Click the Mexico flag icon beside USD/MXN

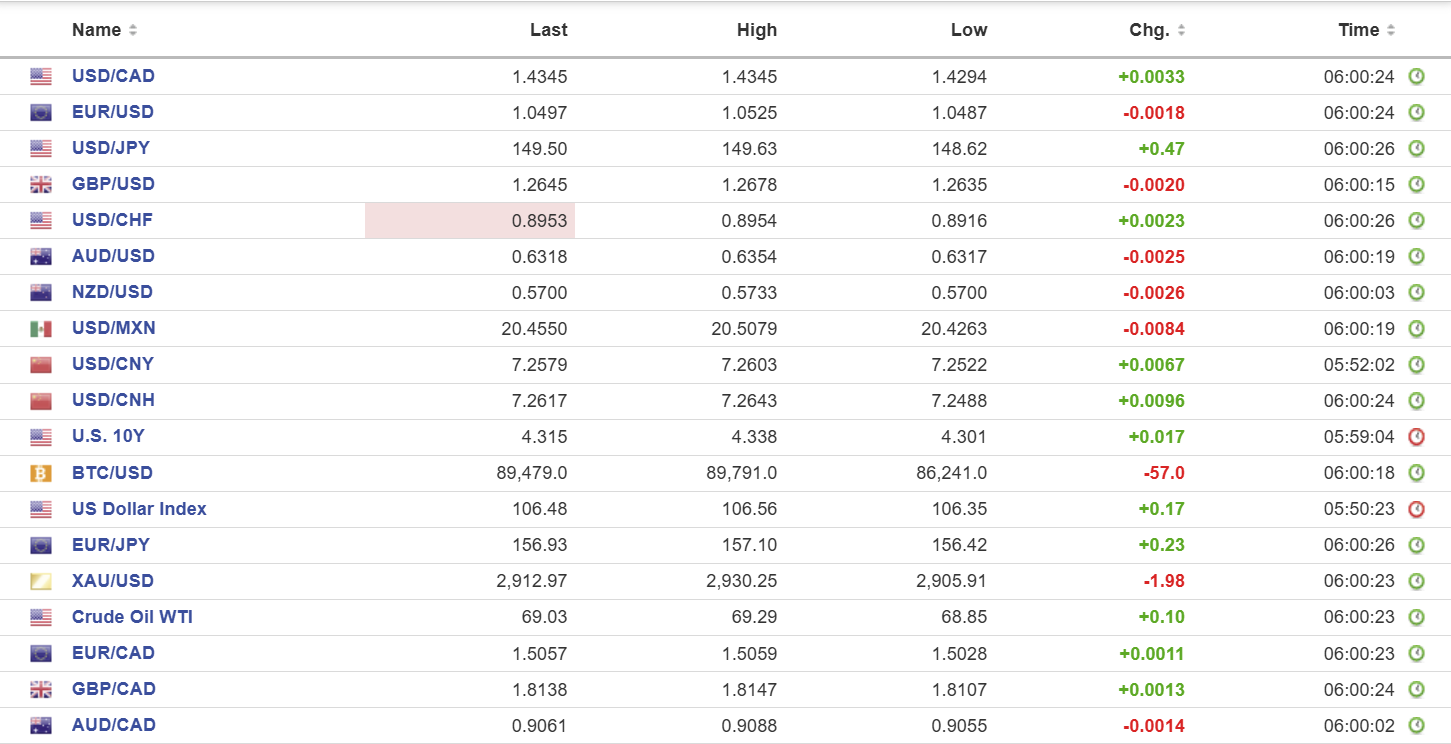pyautogui.click(x=41, y=329)
